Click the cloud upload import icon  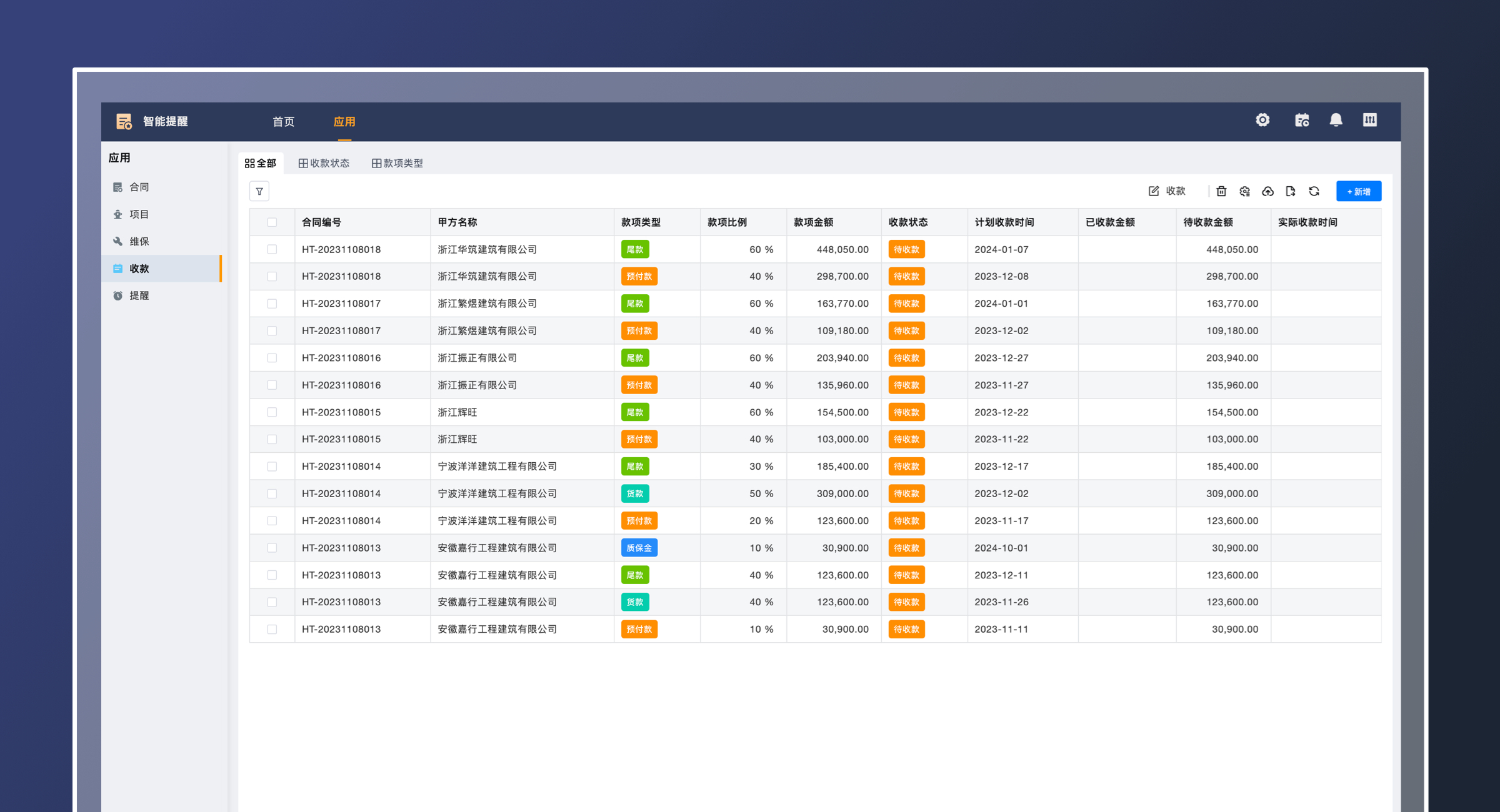pos(1267,191)
